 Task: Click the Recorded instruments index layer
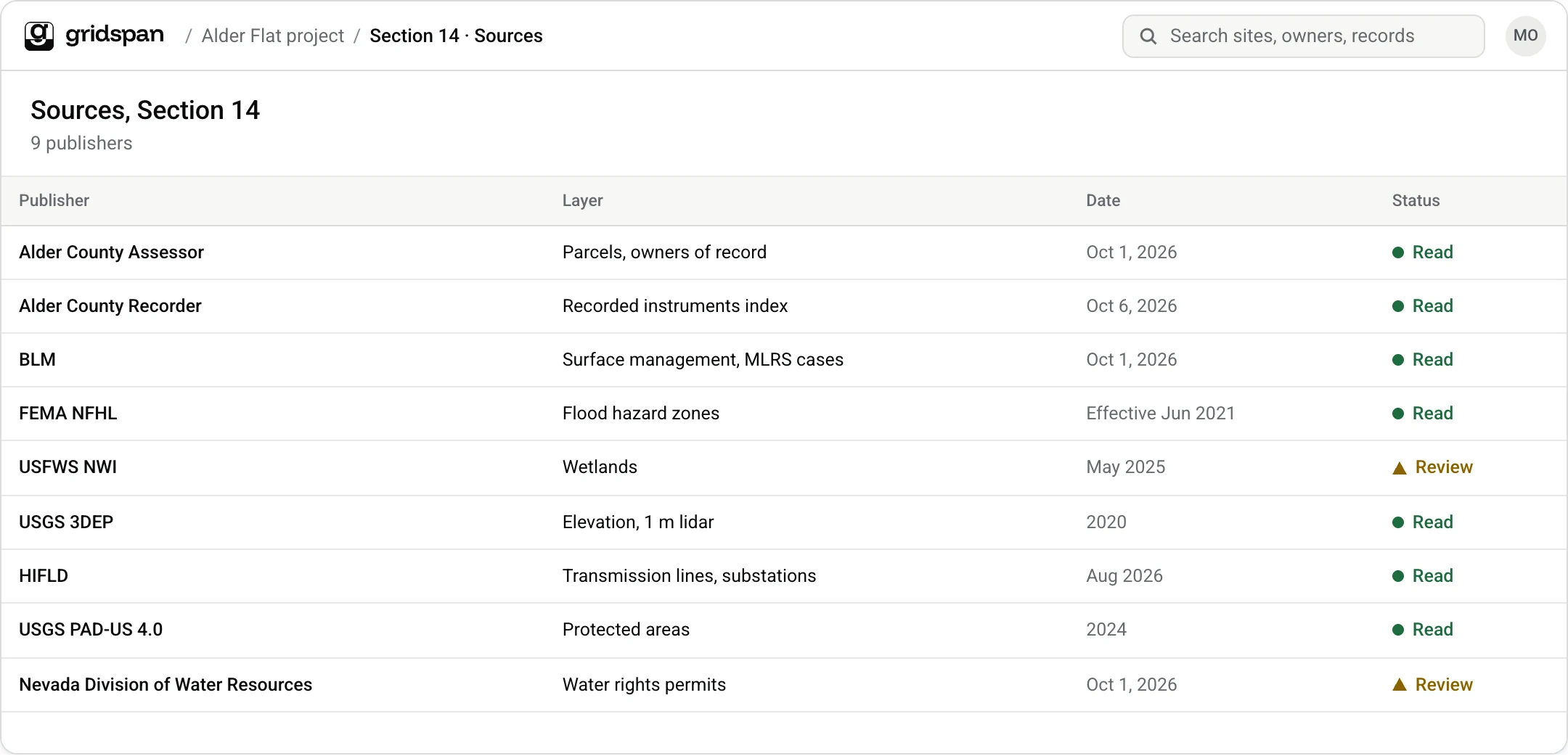tap(675, 306)
